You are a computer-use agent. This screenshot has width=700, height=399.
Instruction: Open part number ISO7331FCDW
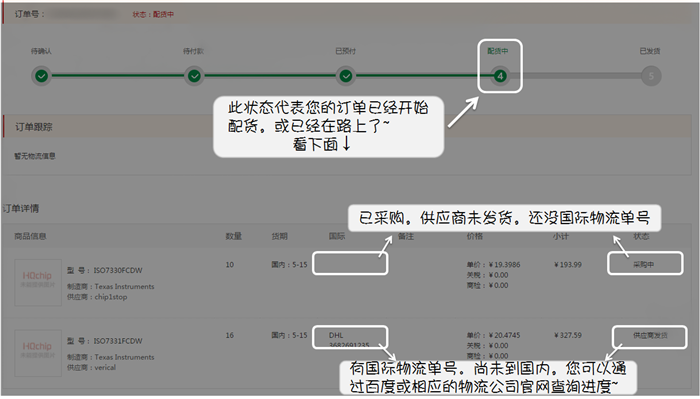[118, 341]
